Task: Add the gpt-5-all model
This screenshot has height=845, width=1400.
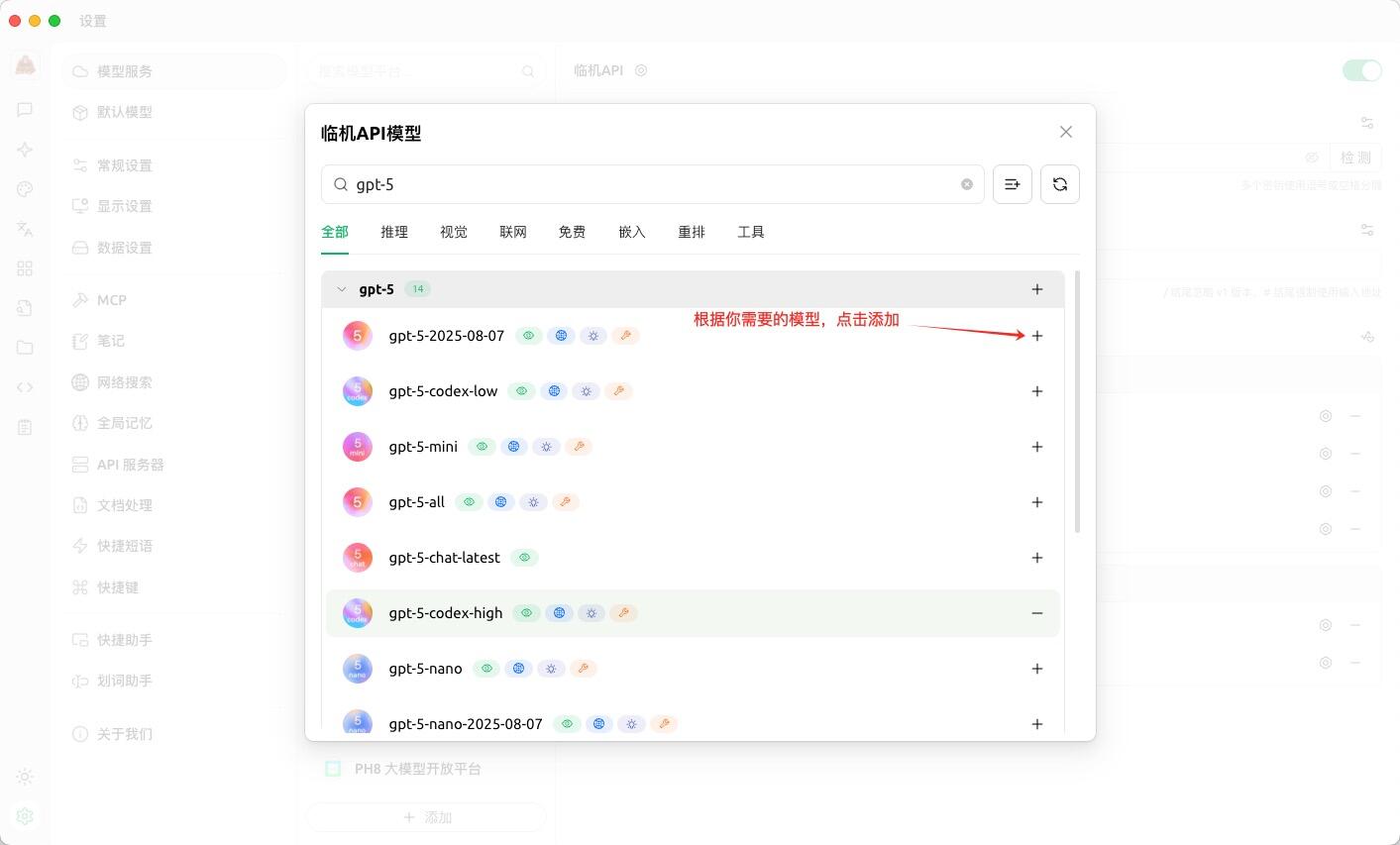Action: [1037, 502]
